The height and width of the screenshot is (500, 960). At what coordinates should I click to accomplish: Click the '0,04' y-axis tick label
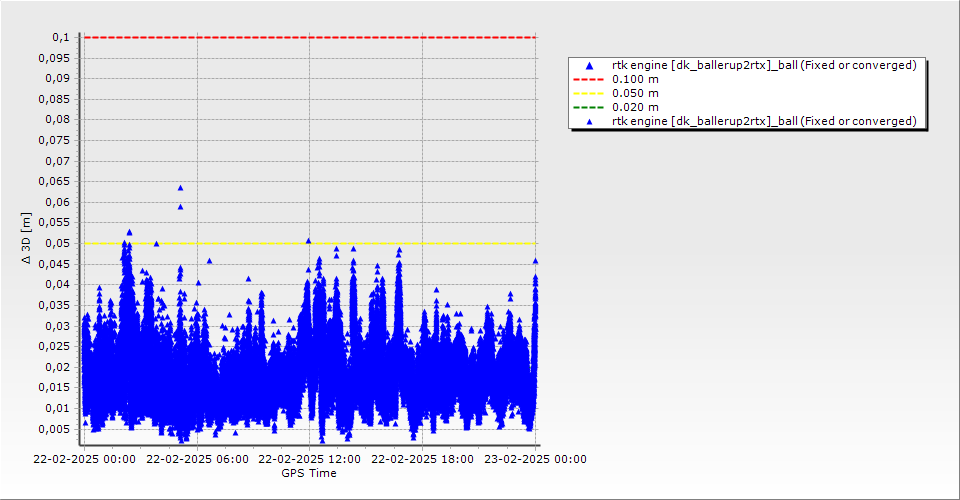[x=58, y=284]
